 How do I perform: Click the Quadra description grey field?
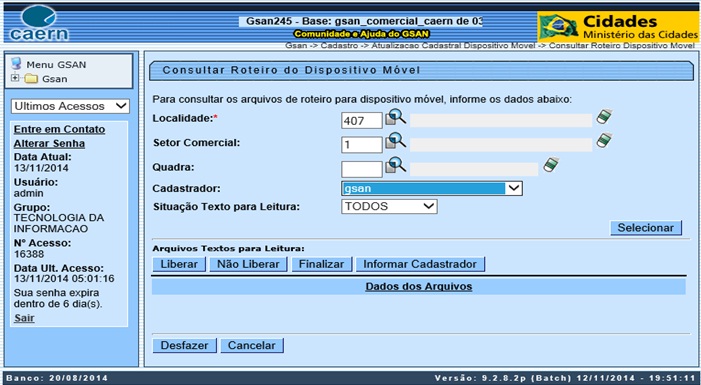click(474, 169)
